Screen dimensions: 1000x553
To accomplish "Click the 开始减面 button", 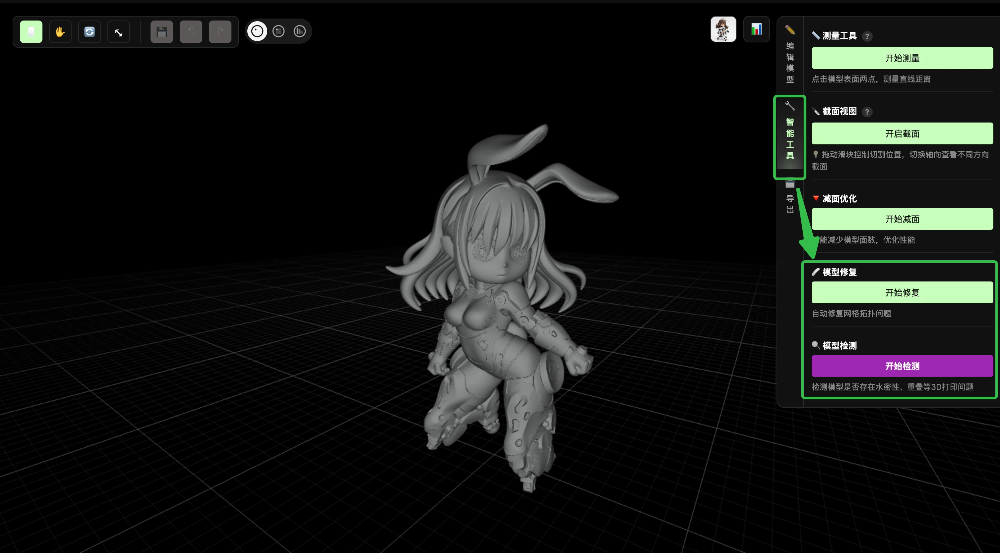I will click(902, 219).
